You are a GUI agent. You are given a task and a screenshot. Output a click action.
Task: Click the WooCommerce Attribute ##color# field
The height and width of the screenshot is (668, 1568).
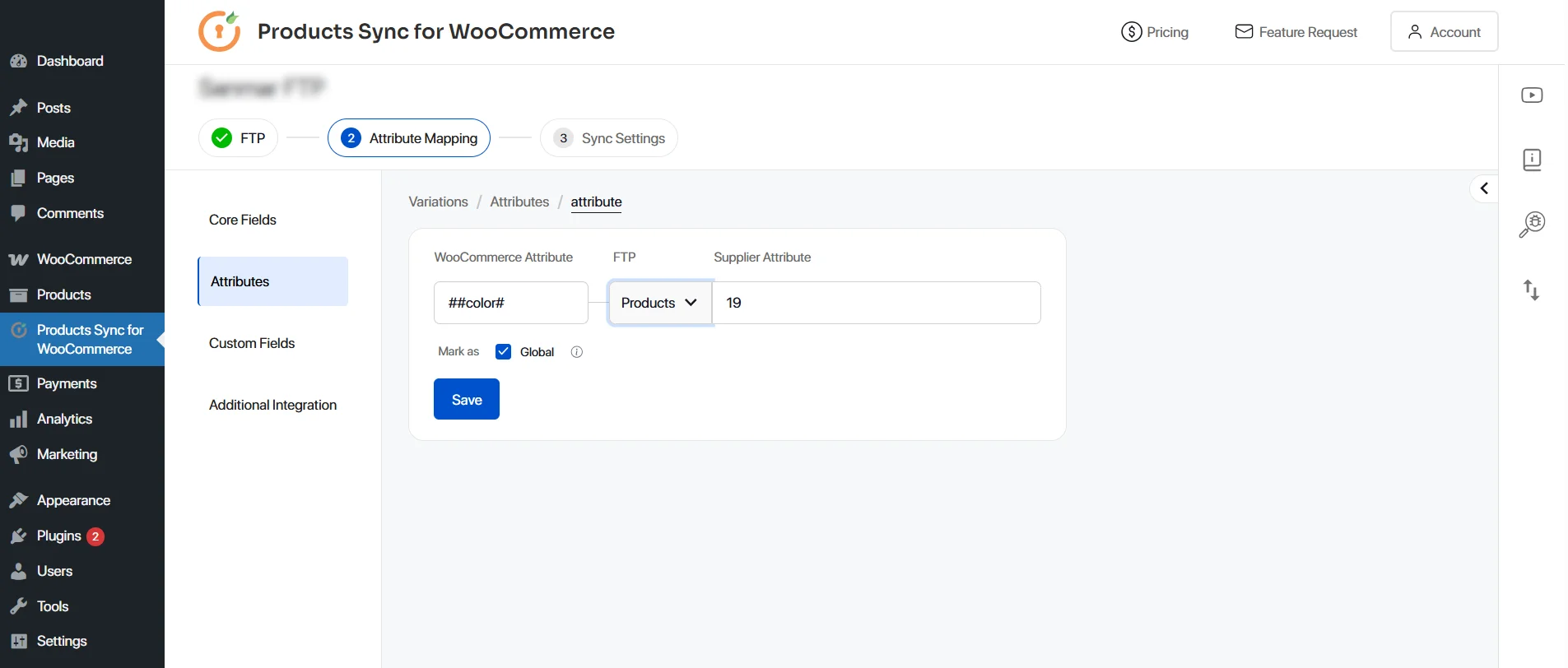coord(511,303)
